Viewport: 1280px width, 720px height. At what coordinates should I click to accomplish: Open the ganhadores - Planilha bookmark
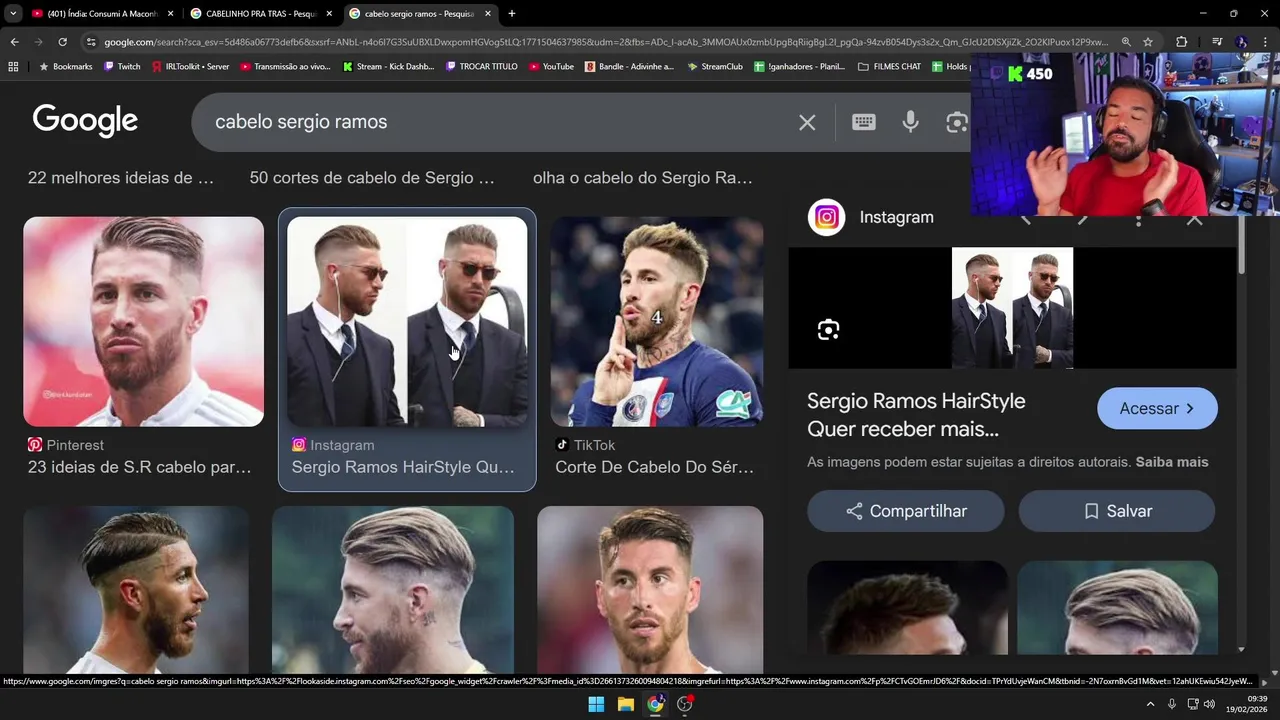point(800,67)
